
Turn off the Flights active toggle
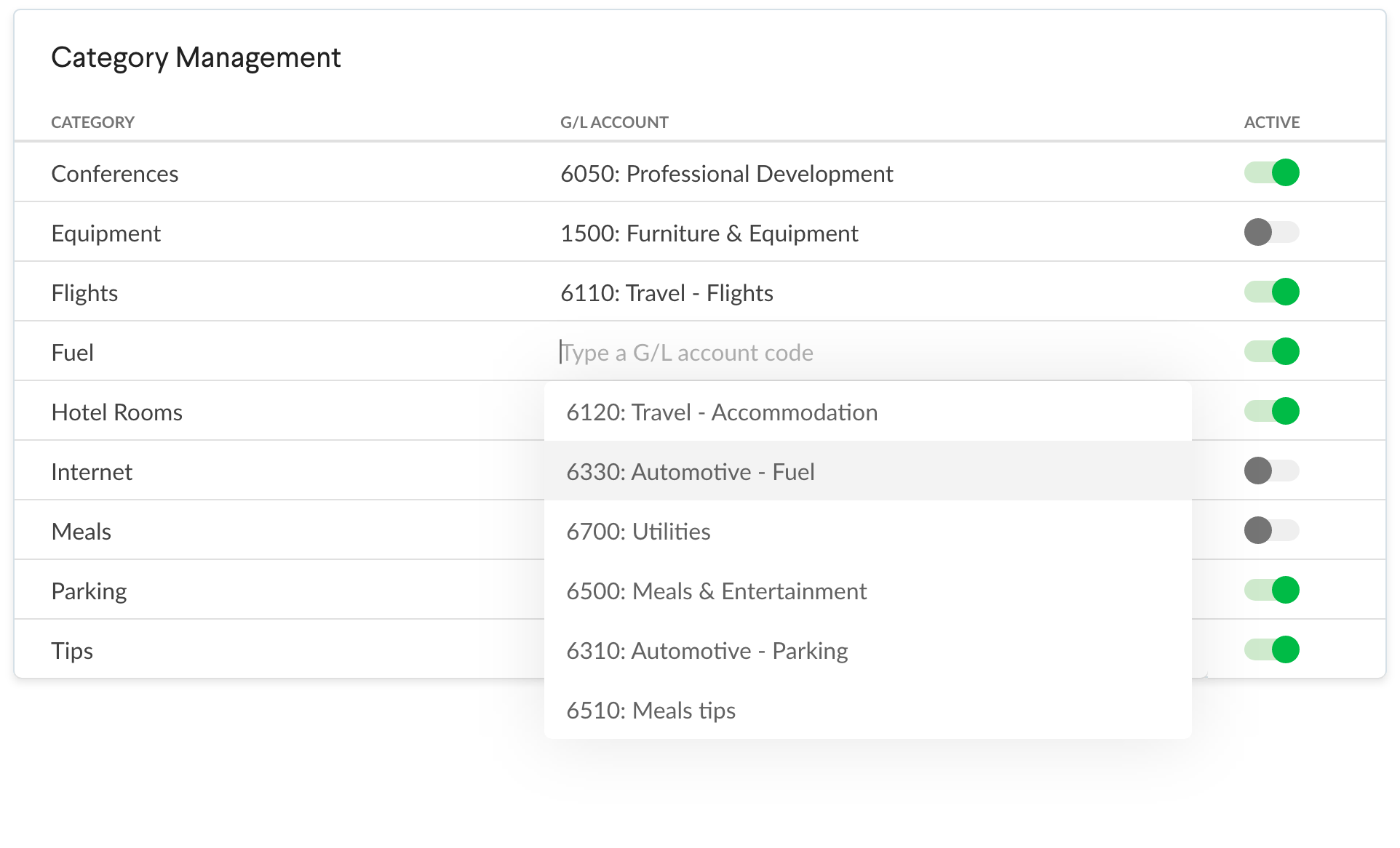pos(1271,292)
